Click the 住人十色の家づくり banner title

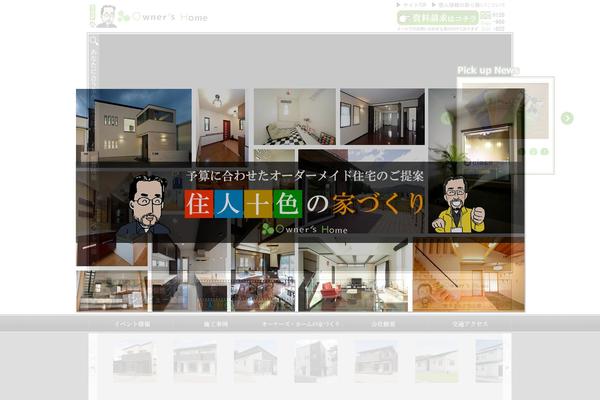305,204
